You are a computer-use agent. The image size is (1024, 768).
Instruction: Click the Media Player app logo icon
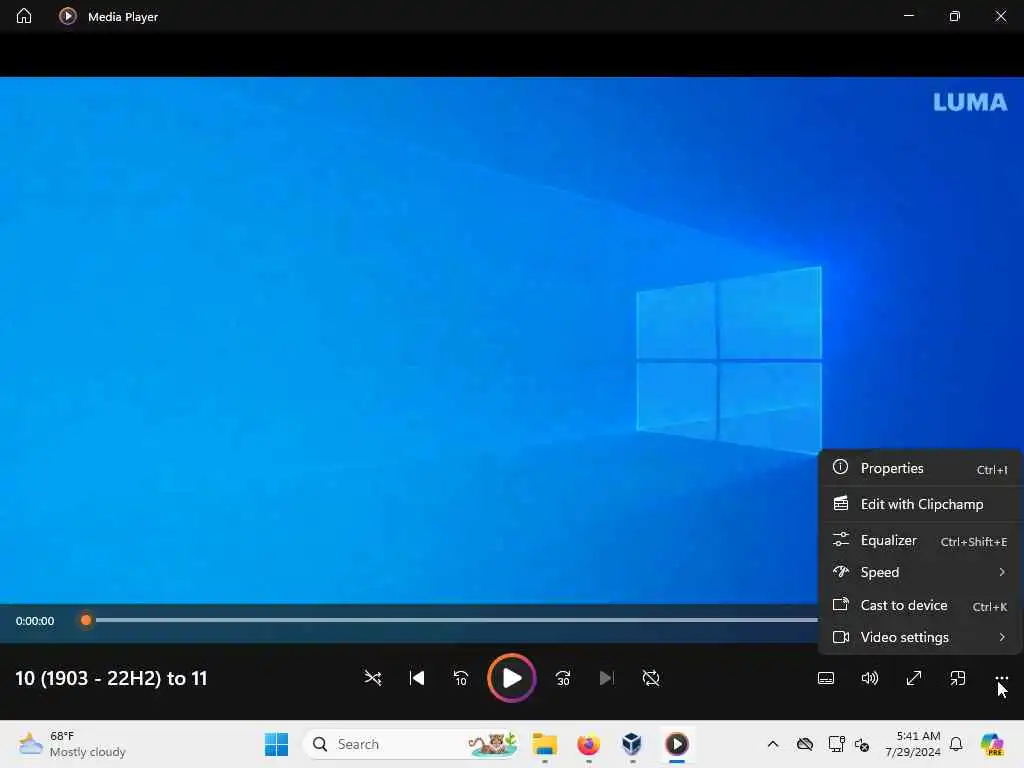pyautogui.click(x=67, y=16)
